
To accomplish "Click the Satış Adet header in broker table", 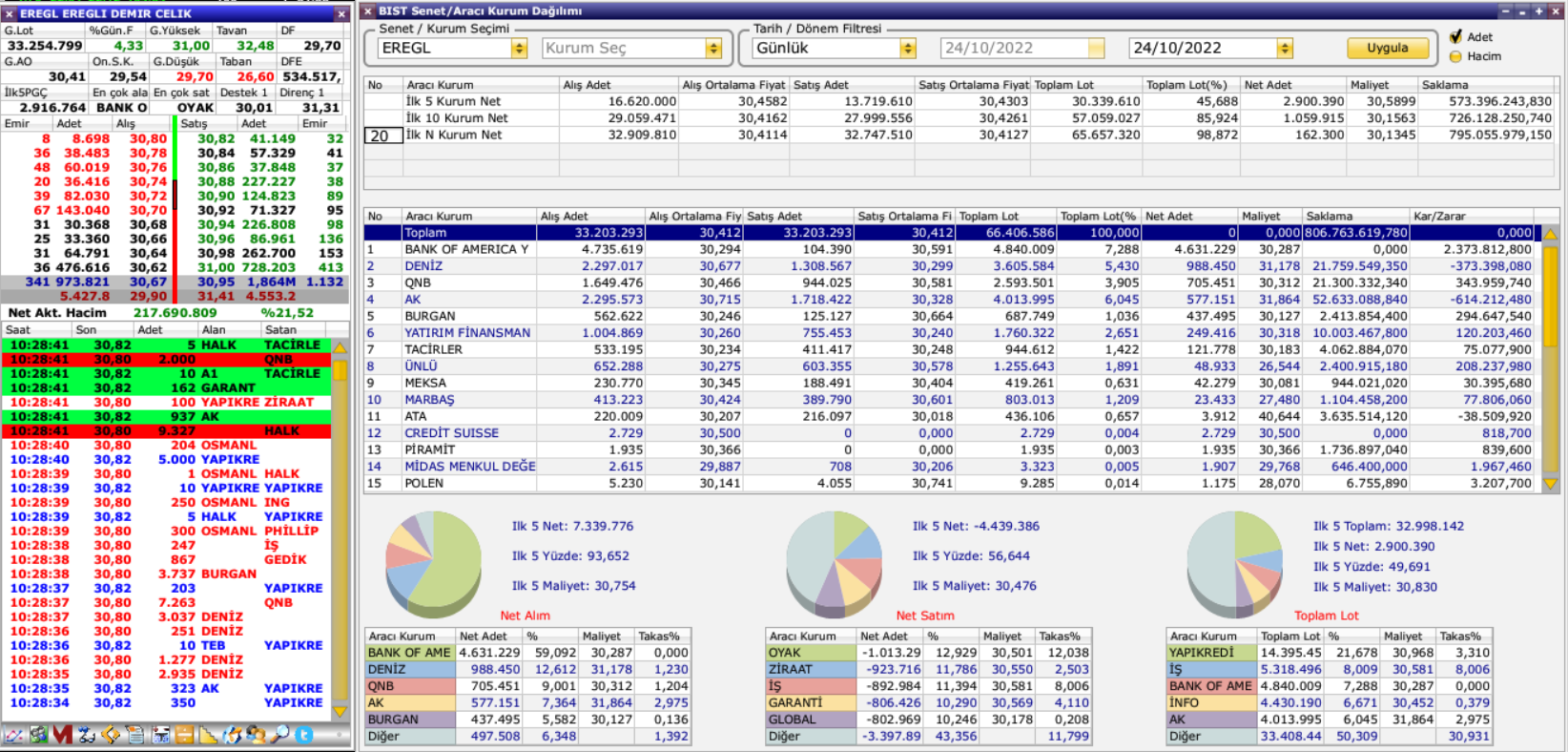I will pyautogui.click(x=798, y=217).
